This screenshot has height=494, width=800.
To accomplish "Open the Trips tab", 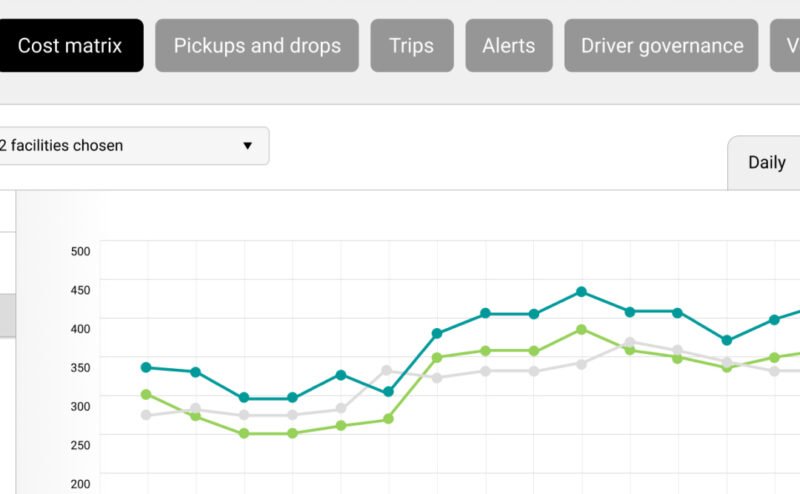I will [411, 46].
